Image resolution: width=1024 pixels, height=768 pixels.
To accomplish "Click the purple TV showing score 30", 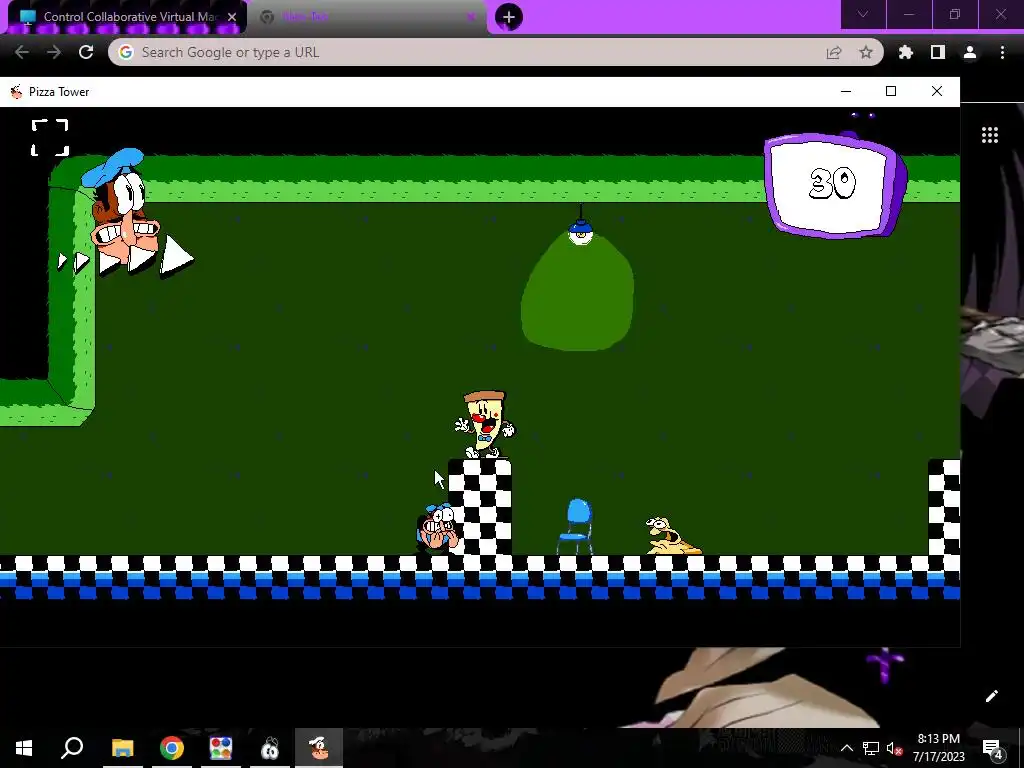I will (835, 184).
